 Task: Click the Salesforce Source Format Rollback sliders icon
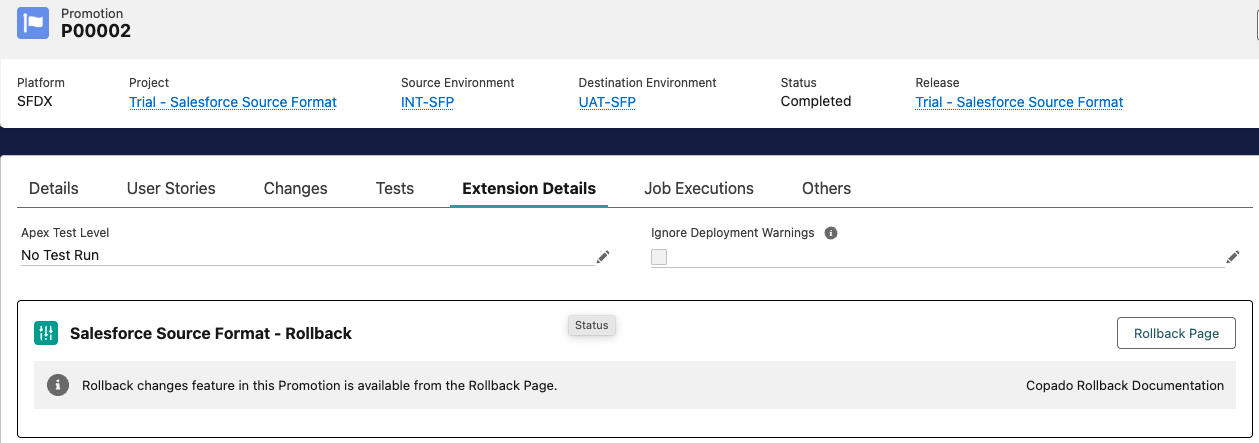click(46, 333)
